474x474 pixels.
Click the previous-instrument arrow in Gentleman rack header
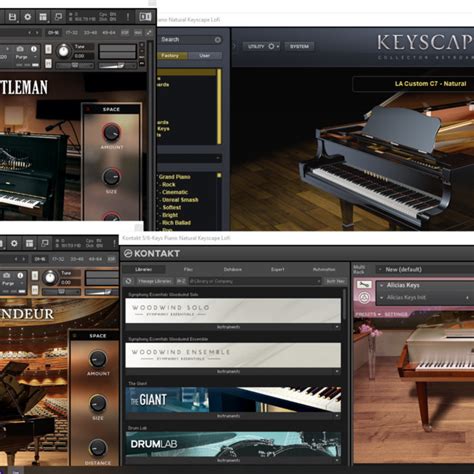[x=29, y=33]
